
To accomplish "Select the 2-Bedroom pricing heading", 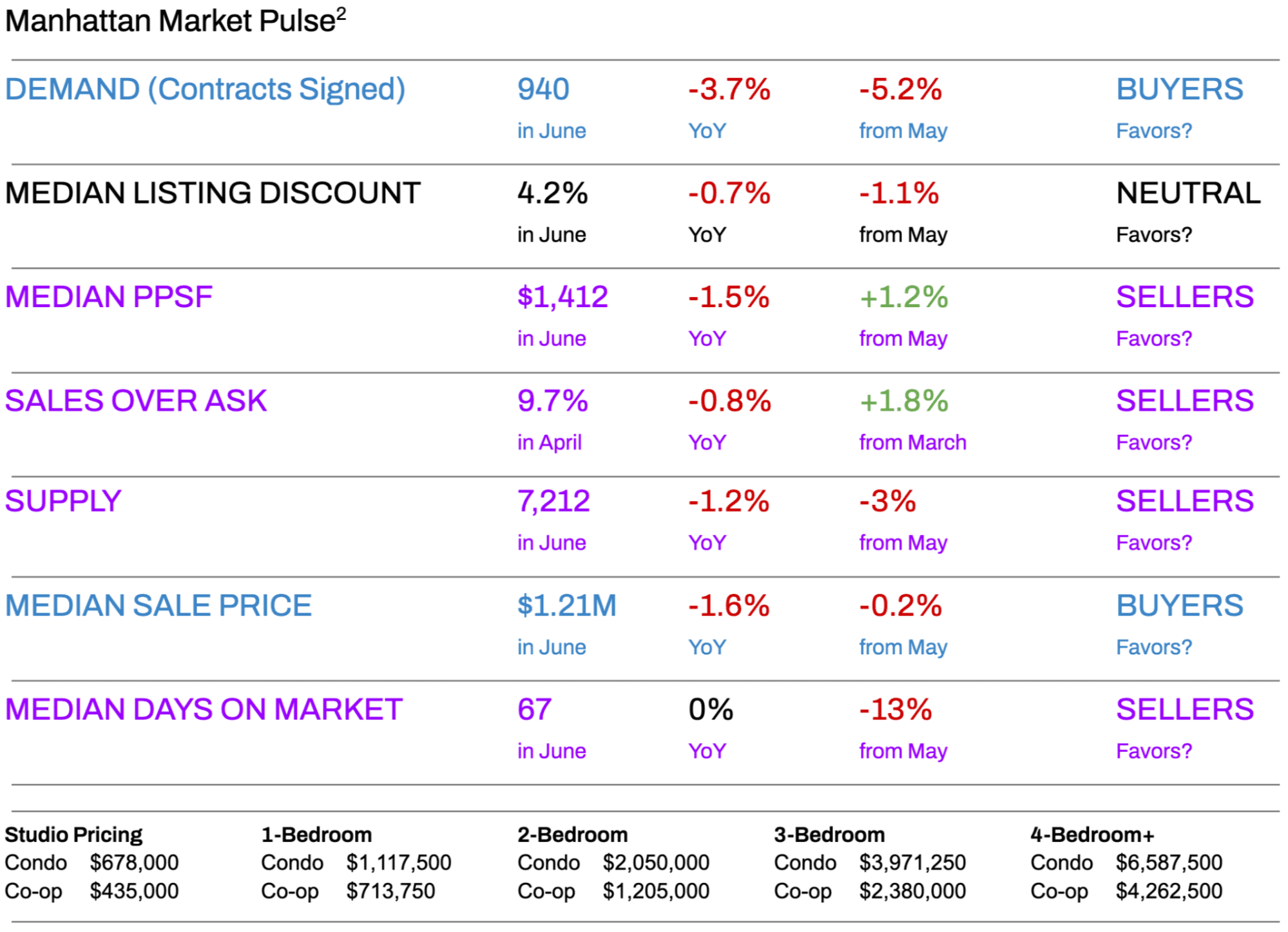I will (x=572, y=835).
